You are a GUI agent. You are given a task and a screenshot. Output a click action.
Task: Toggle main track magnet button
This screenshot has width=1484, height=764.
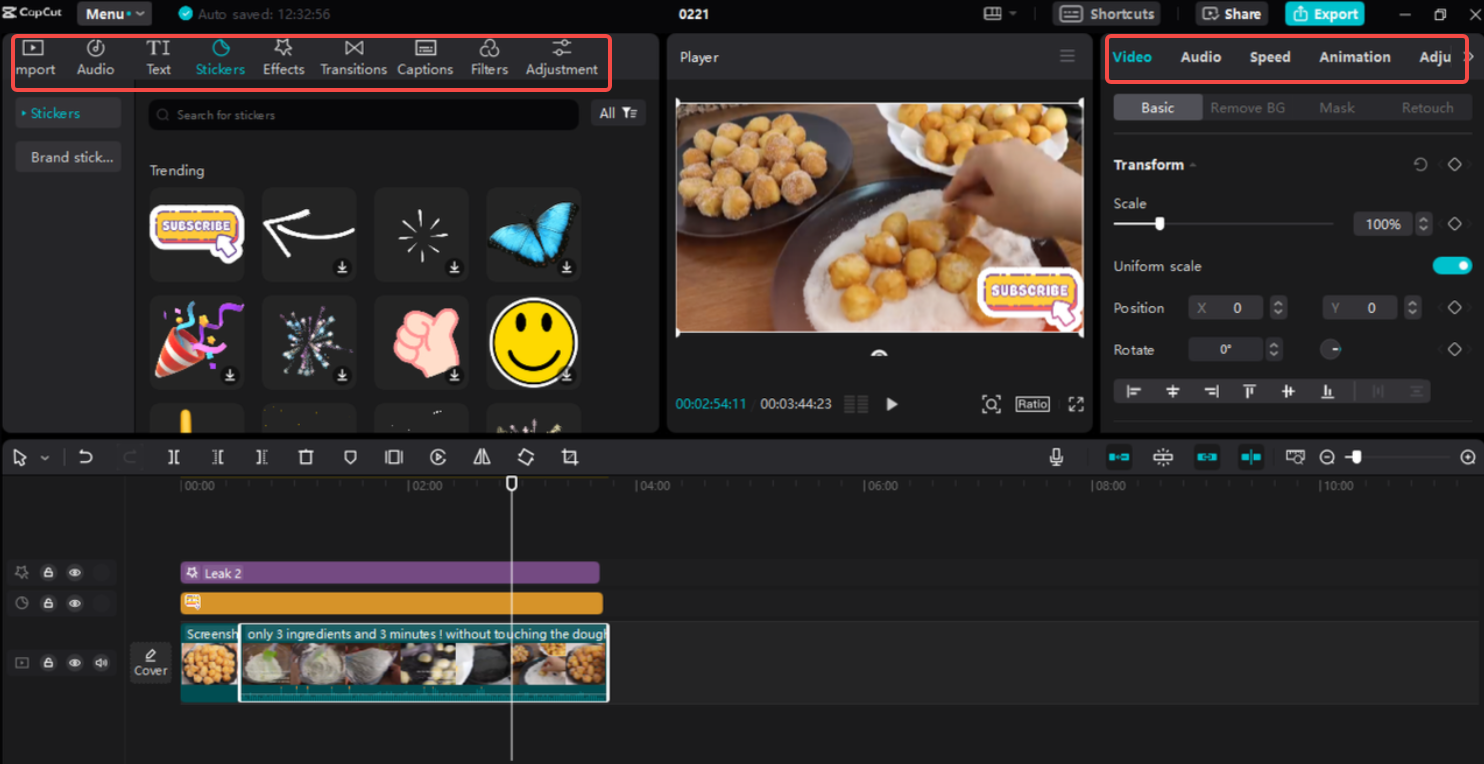[1119, 457]
